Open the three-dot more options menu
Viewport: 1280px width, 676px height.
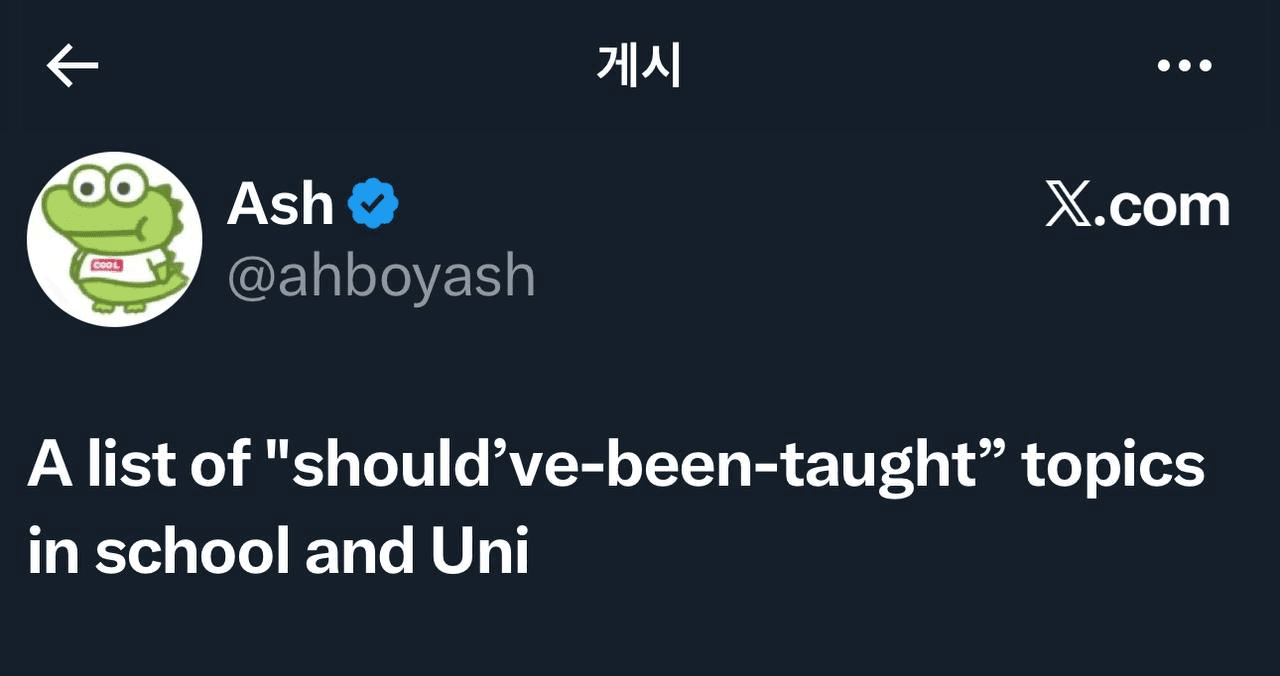click(1184, 66)
